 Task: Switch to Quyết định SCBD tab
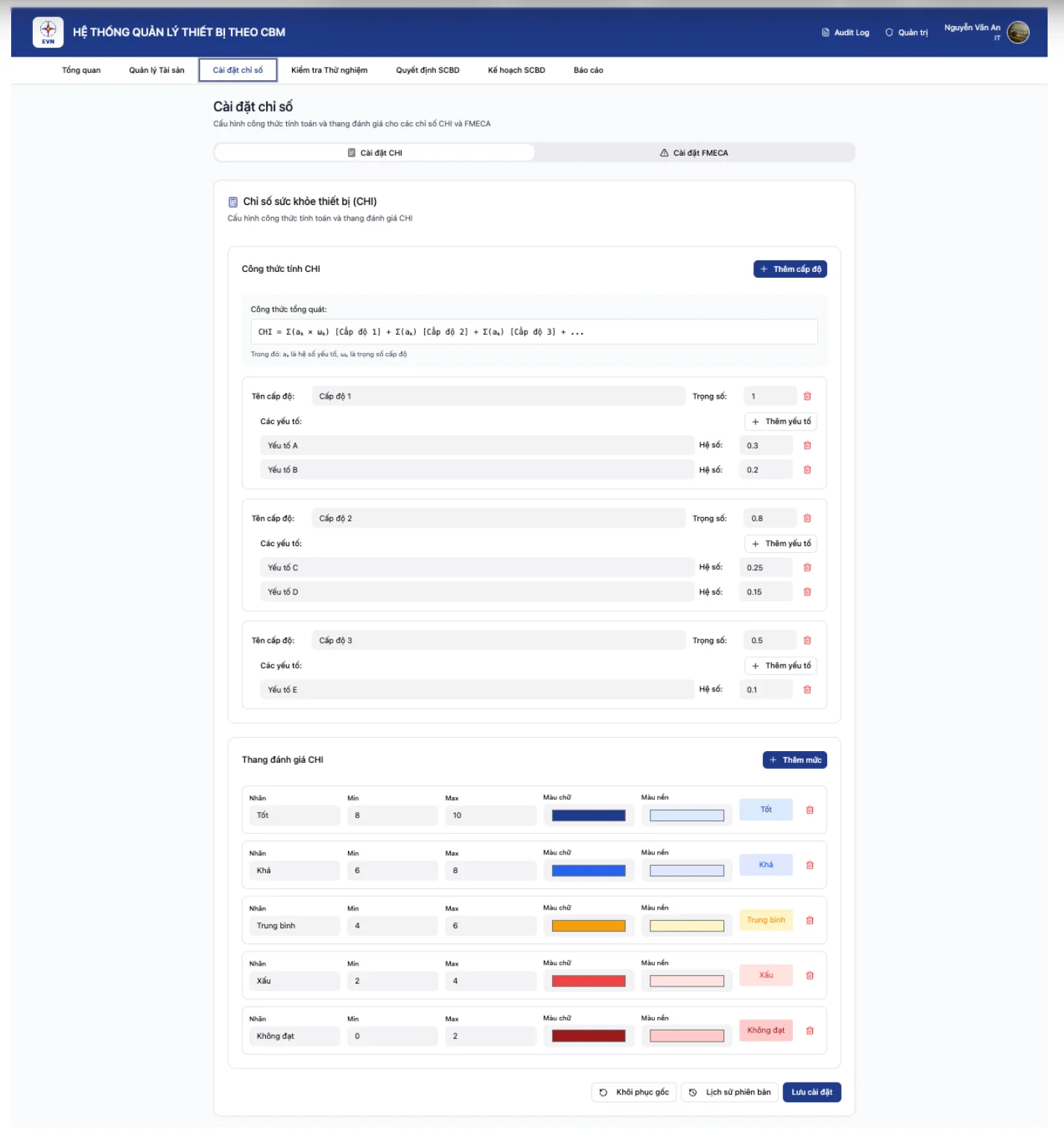click(x=428, y=70)
